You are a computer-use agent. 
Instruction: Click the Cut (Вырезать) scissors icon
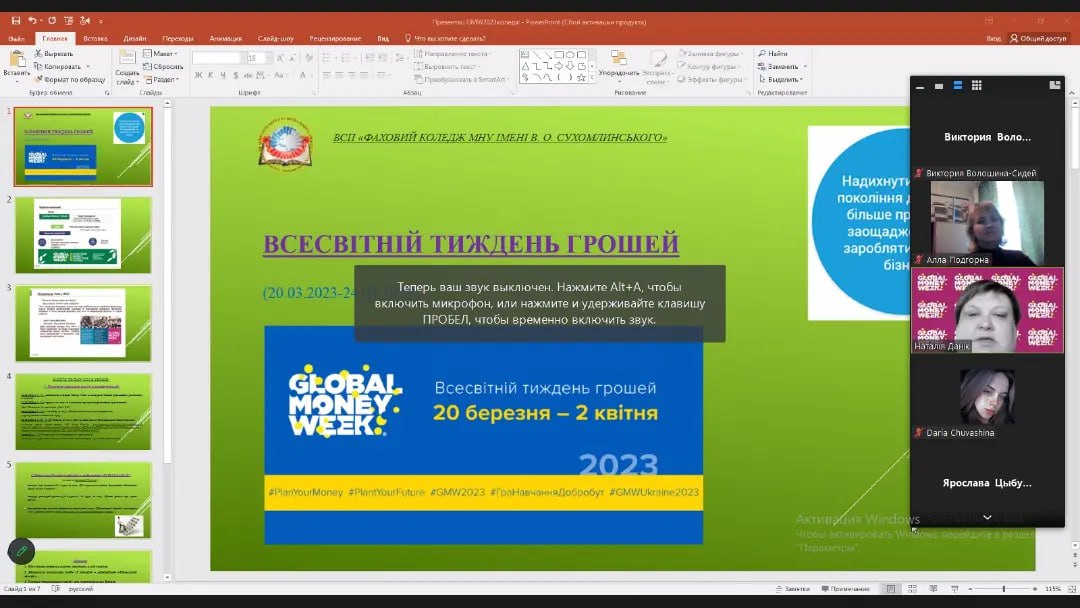pyautogui.click(x=38, y=53)
